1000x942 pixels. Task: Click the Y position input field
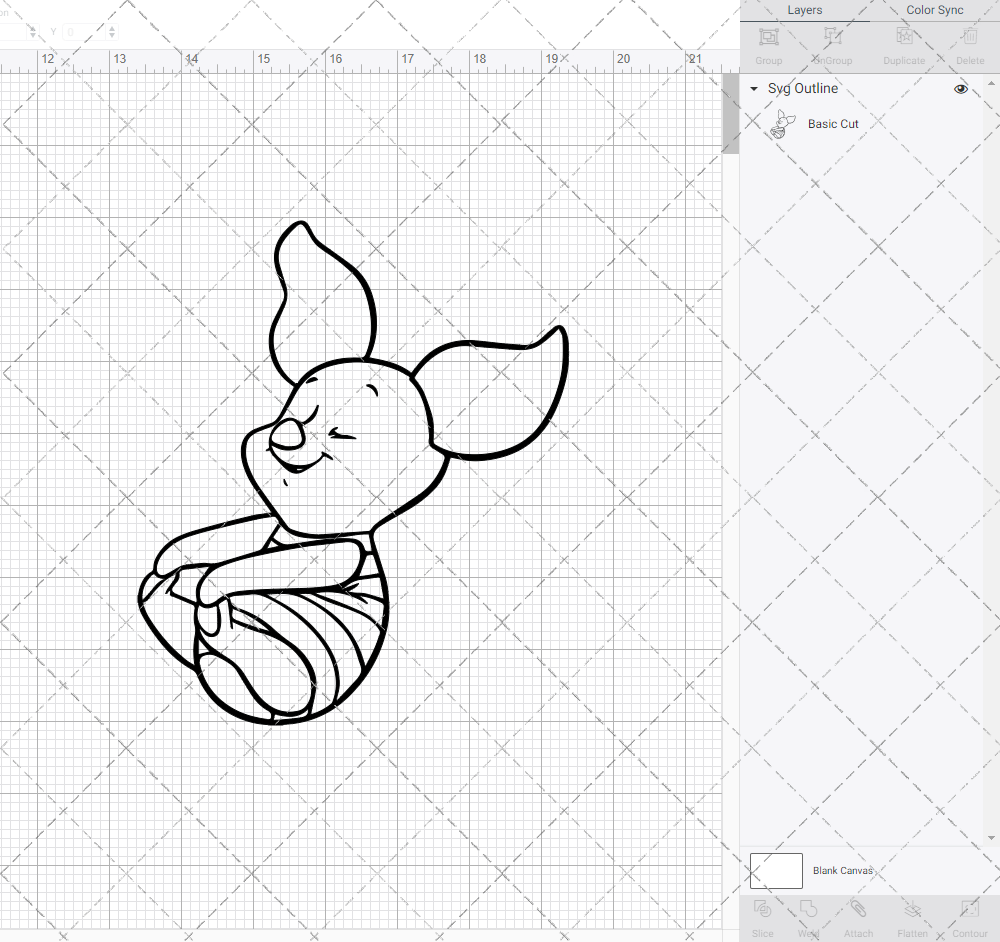pyautogui.click(x=84, y=32)
